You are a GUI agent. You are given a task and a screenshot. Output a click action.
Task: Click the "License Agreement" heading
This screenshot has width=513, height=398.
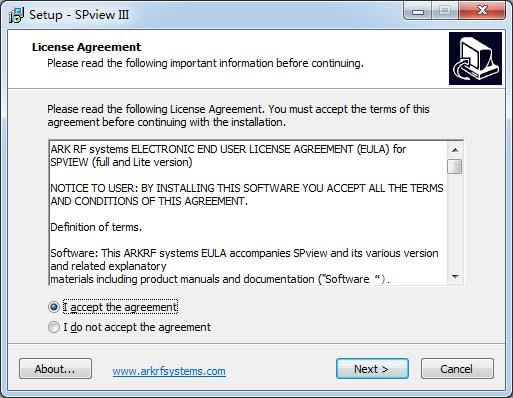(x=87, y=47)
